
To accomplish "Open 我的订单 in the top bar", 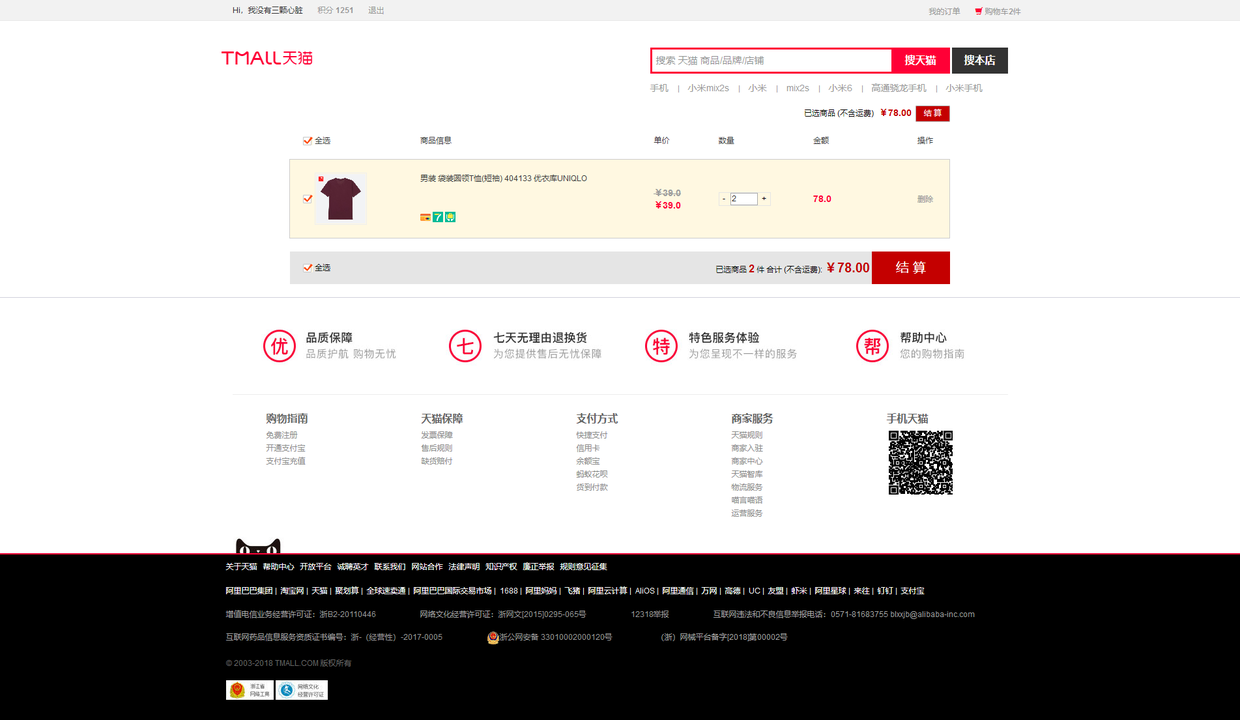I will [x=944, y=12].
